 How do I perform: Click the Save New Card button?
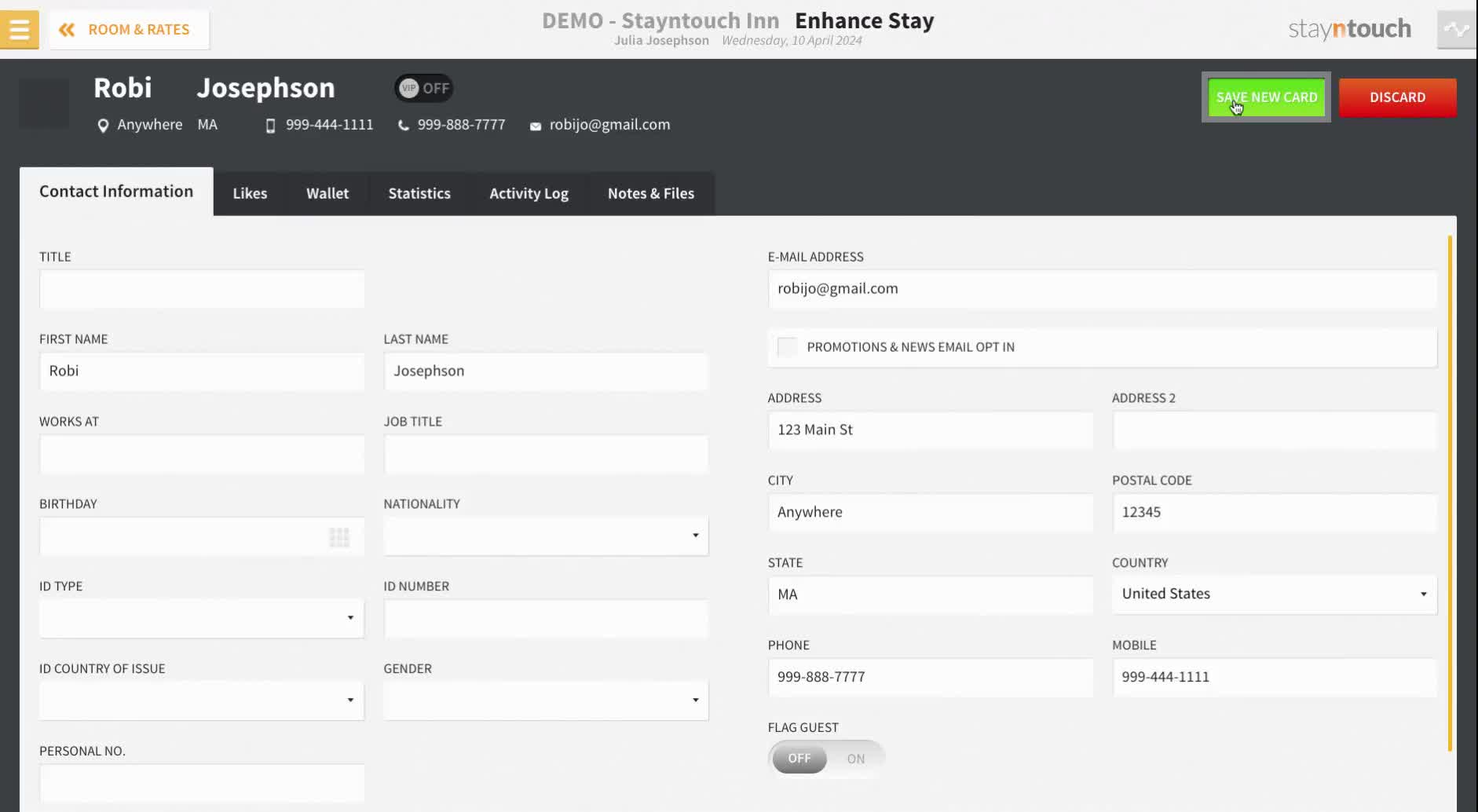click(x=1266, y=97)
